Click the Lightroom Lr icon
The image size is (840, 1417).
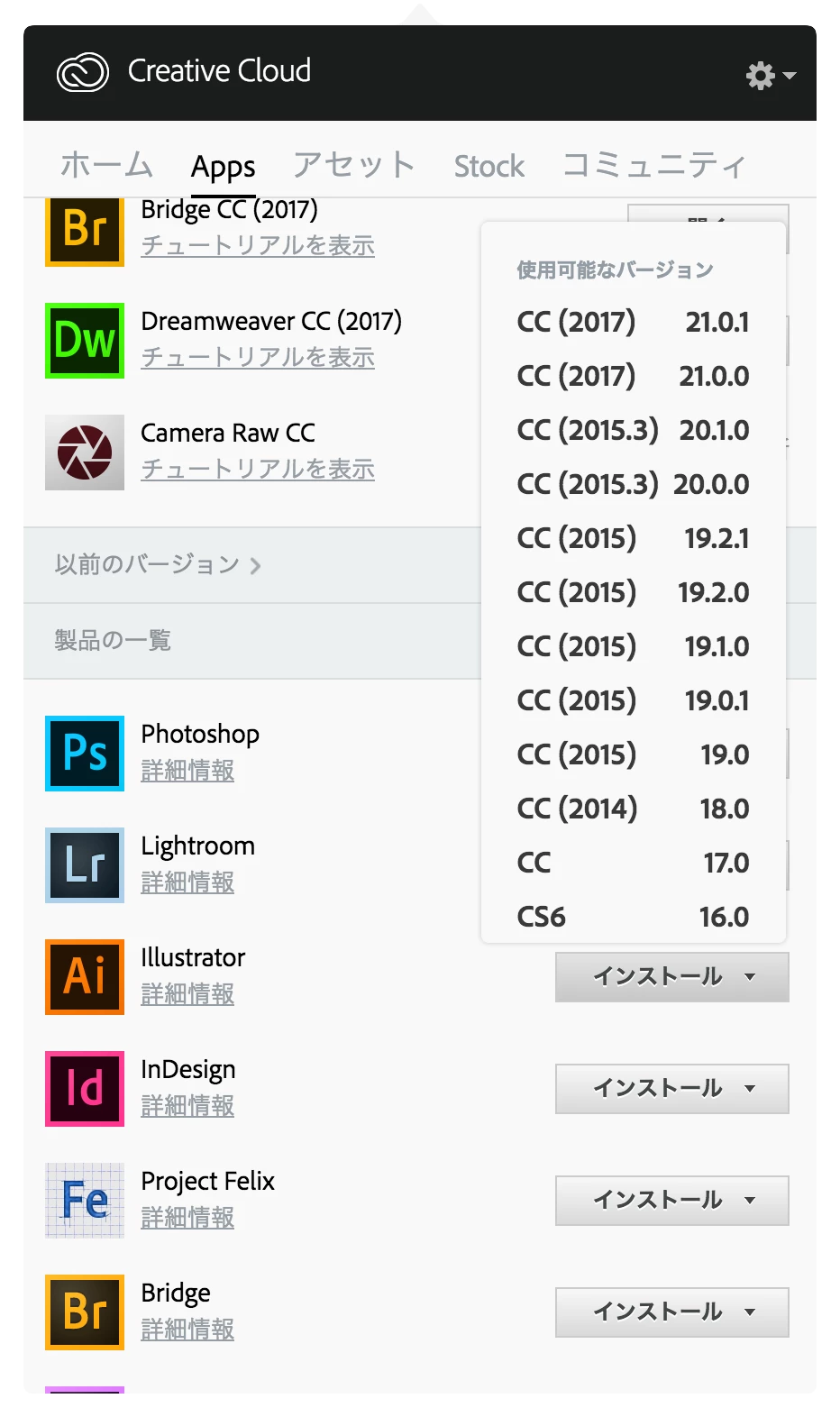point(85,865)
